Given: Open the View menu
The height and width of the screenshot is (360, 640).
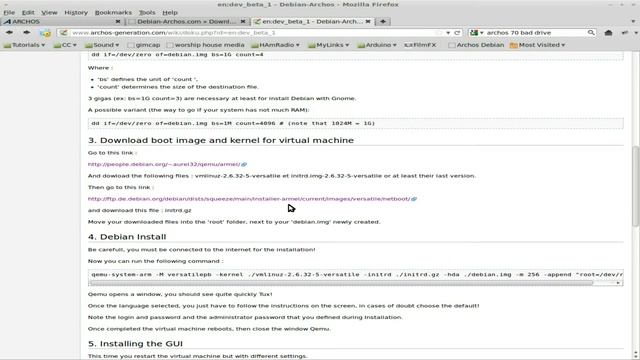Looking at the screenshot, I should pos(49,13).
